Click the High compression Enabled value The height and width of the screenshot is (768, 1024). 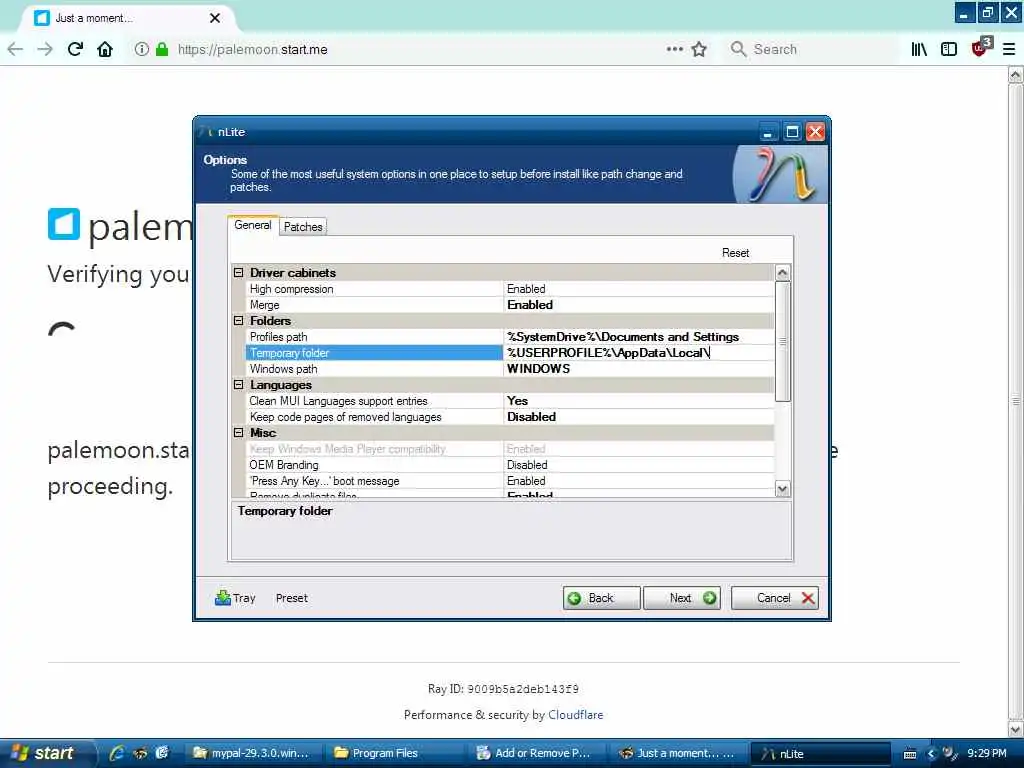click(639, 289)
